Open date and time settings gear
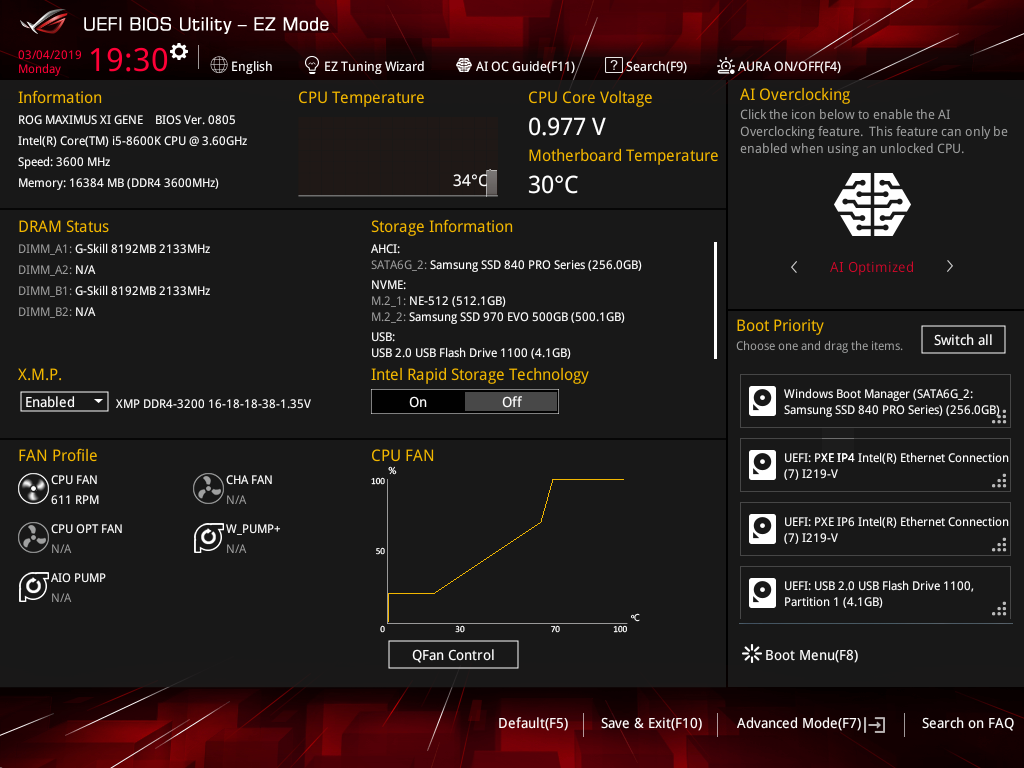Viewport: 1024px width, 768px height. click(179, 52)
